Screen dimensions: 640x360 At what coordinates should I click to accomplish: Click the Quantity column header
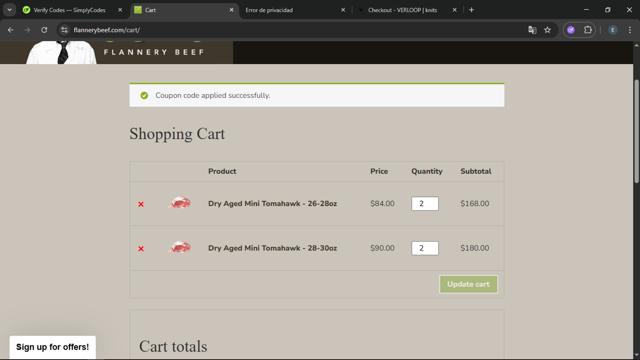tap(427, 171)
